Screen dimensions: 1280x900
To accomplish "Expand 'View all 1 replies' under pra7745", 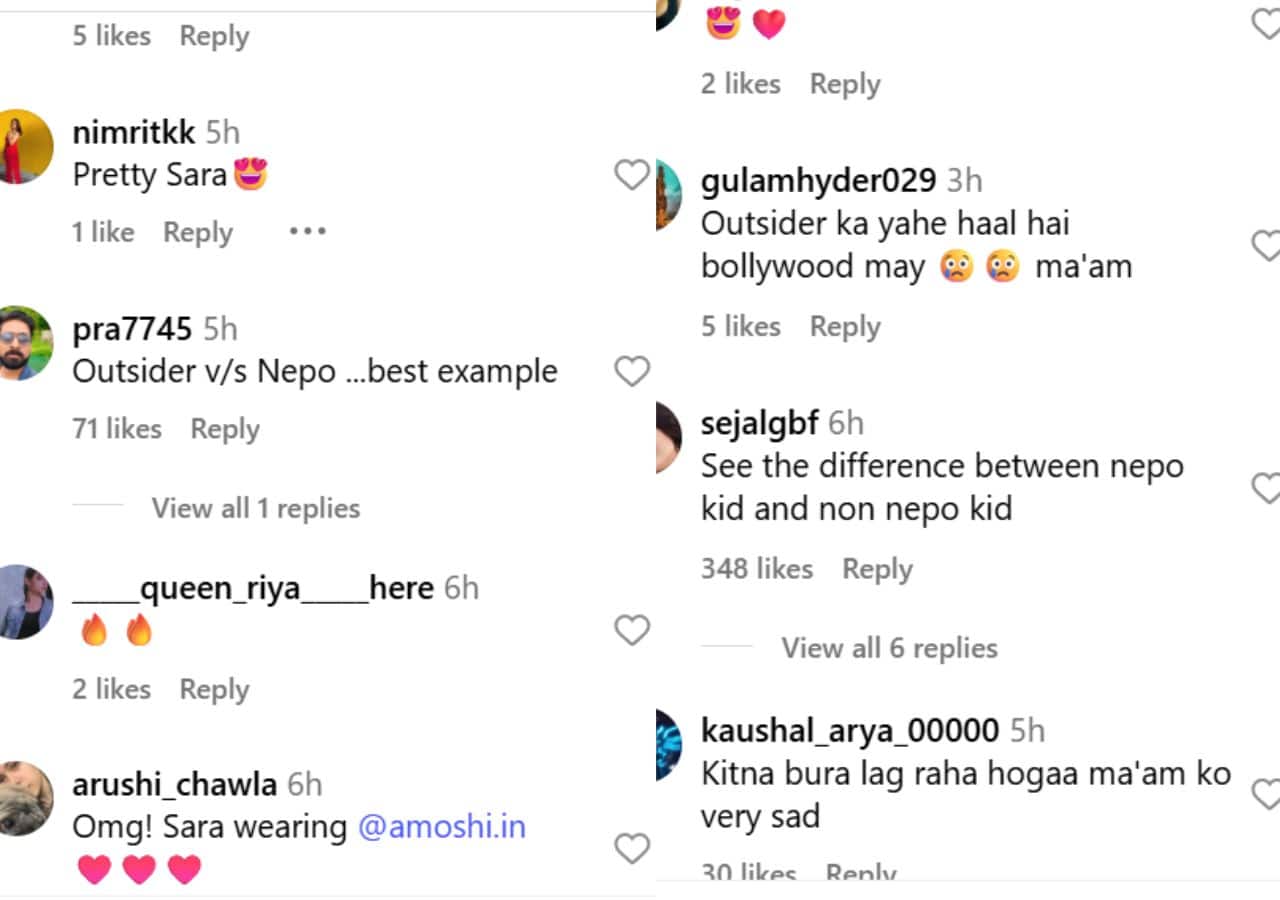I will click(255, 508).
